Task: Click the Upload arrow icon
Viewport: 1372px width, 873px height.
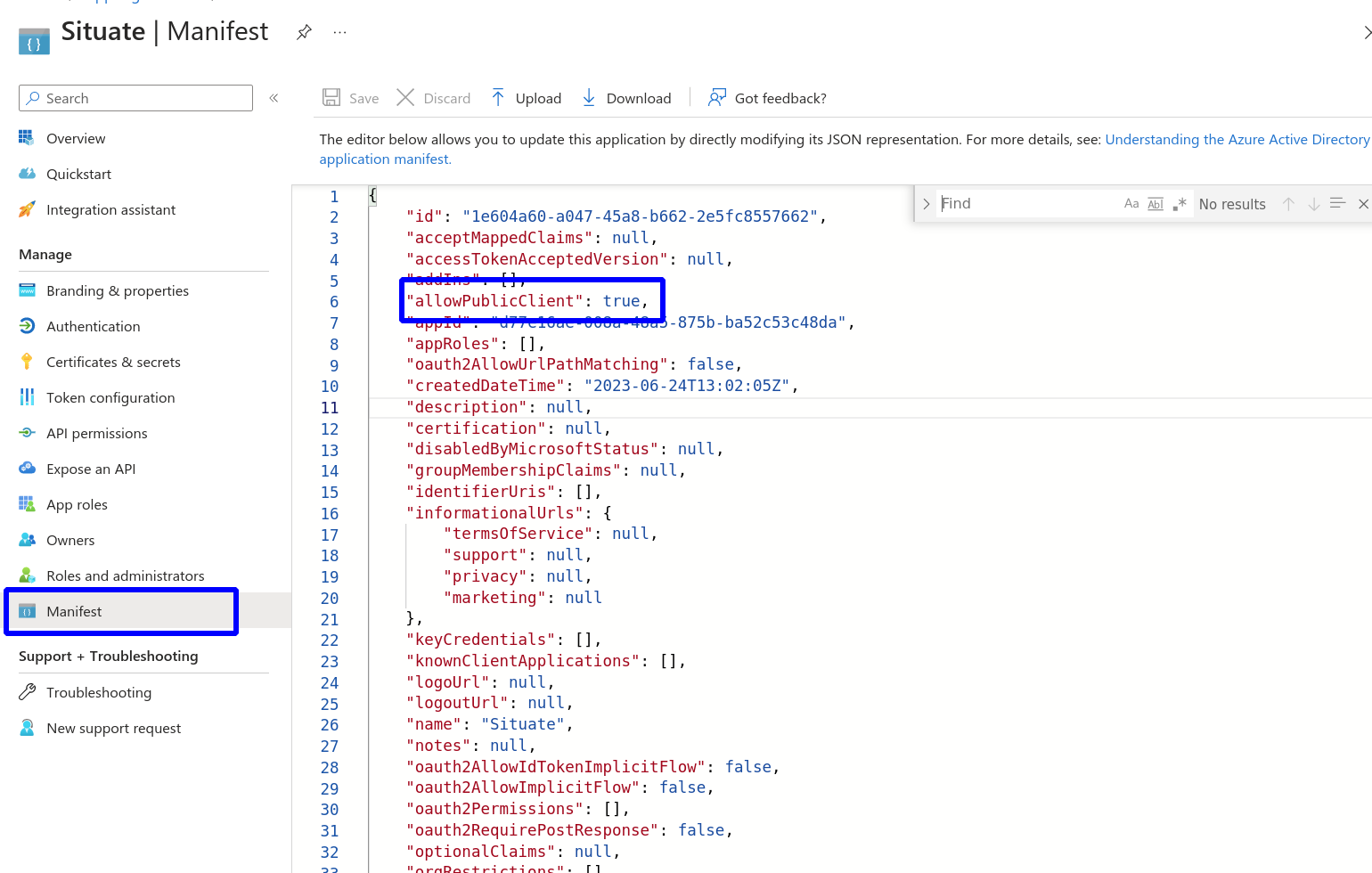Action: tap(498, 98)
